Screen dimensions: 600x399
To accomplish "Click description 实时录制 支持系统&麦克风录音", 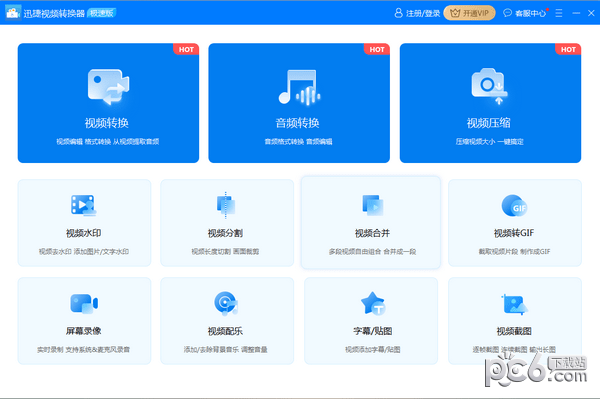I will coord(83,349).
